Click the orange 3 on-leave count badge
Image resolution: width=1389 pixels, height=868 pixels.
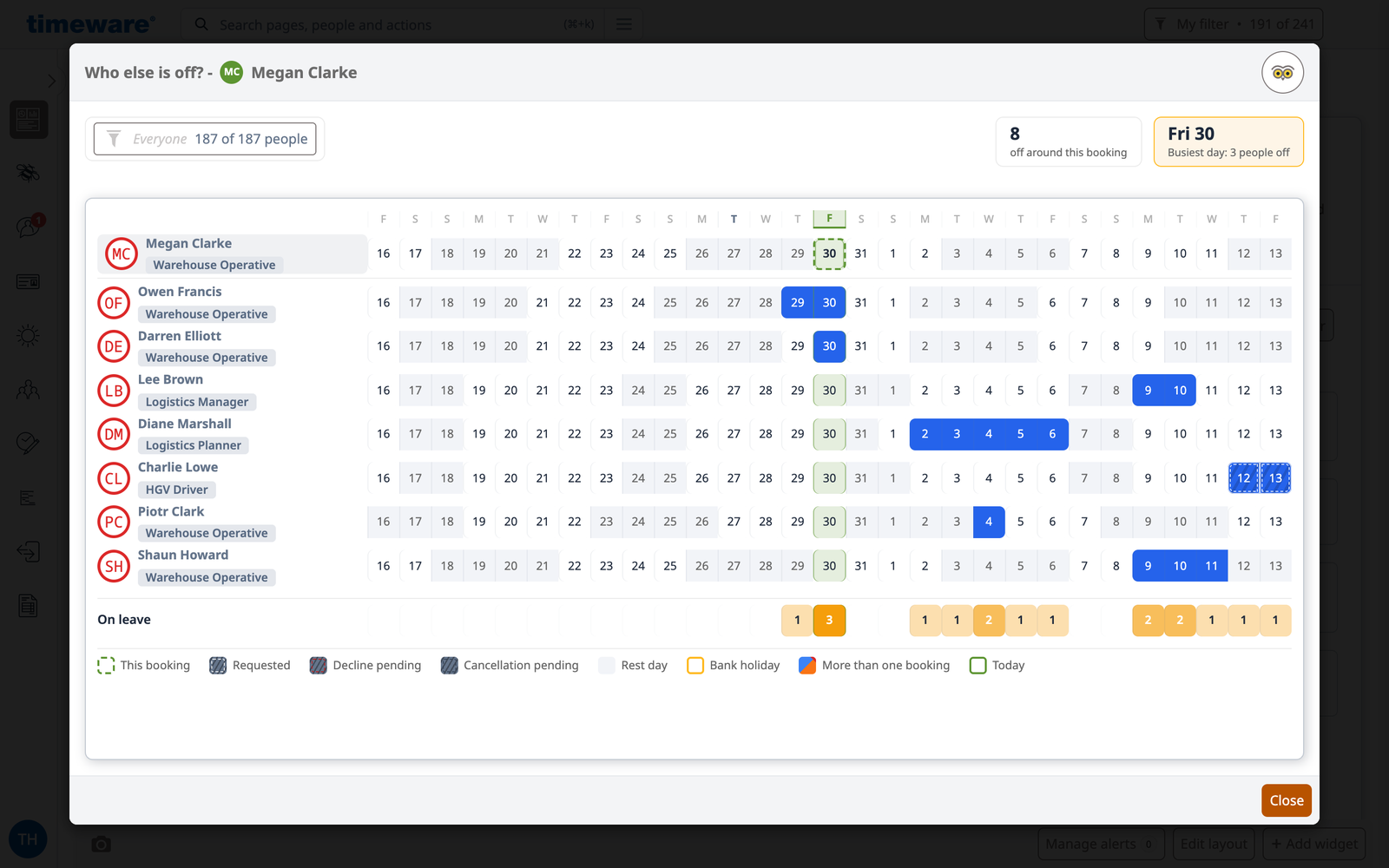point(829,620)
